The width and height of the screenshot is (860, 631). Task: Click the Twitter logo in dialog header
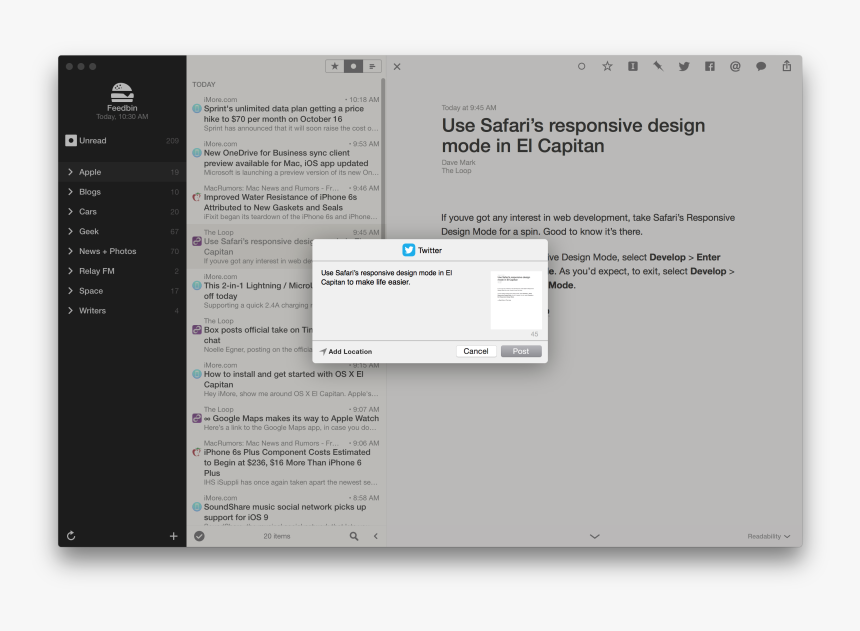[x=409, y=250]
